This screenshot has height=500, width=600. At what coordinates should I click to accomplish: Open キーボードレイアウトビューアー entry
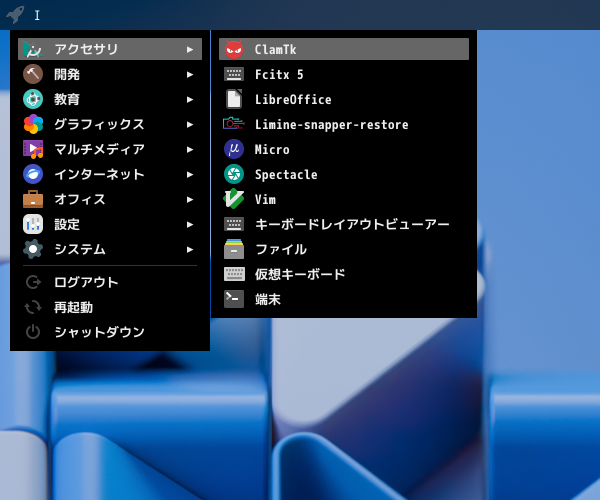click(x=344, y=224)
